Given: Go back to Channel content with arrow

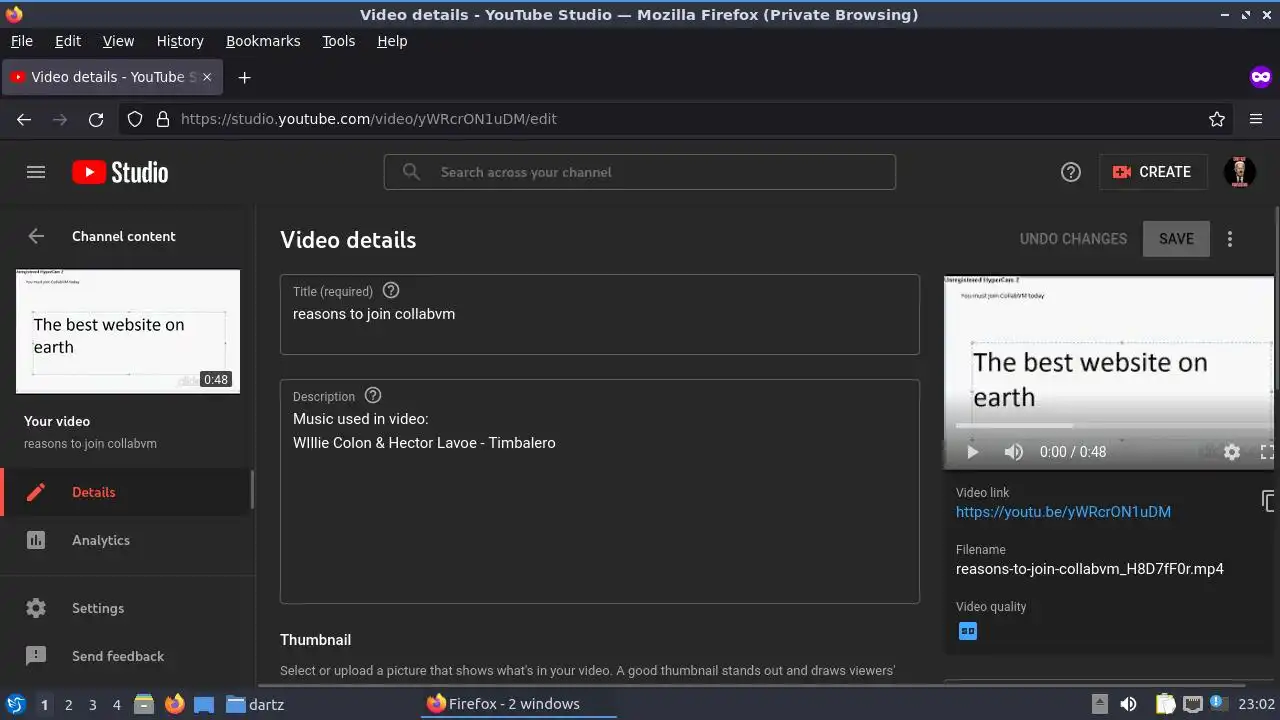Looking at the screenshot, I should tap(36, 236).
